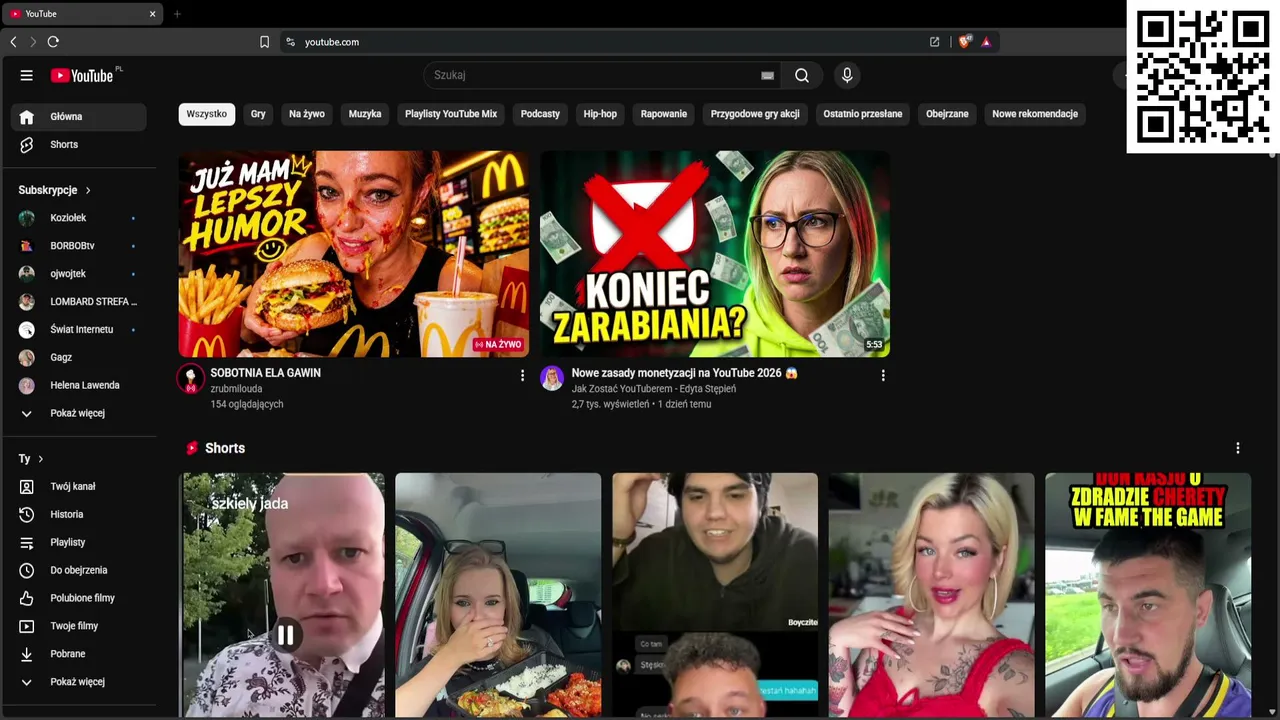The height and width of the screenshot is (720, 1280).
Task: Open the Helena Lawenda subscription channel
Action: pos(79,386)
